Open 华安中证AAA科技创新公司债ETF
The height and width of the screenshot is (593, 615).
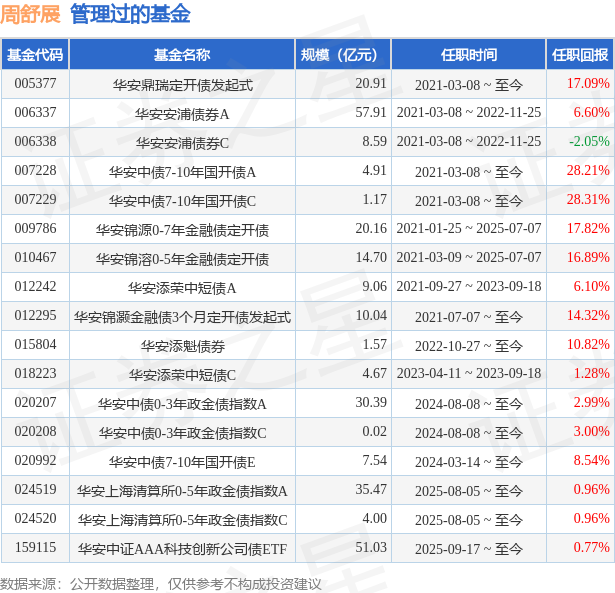tap(182, 548)
